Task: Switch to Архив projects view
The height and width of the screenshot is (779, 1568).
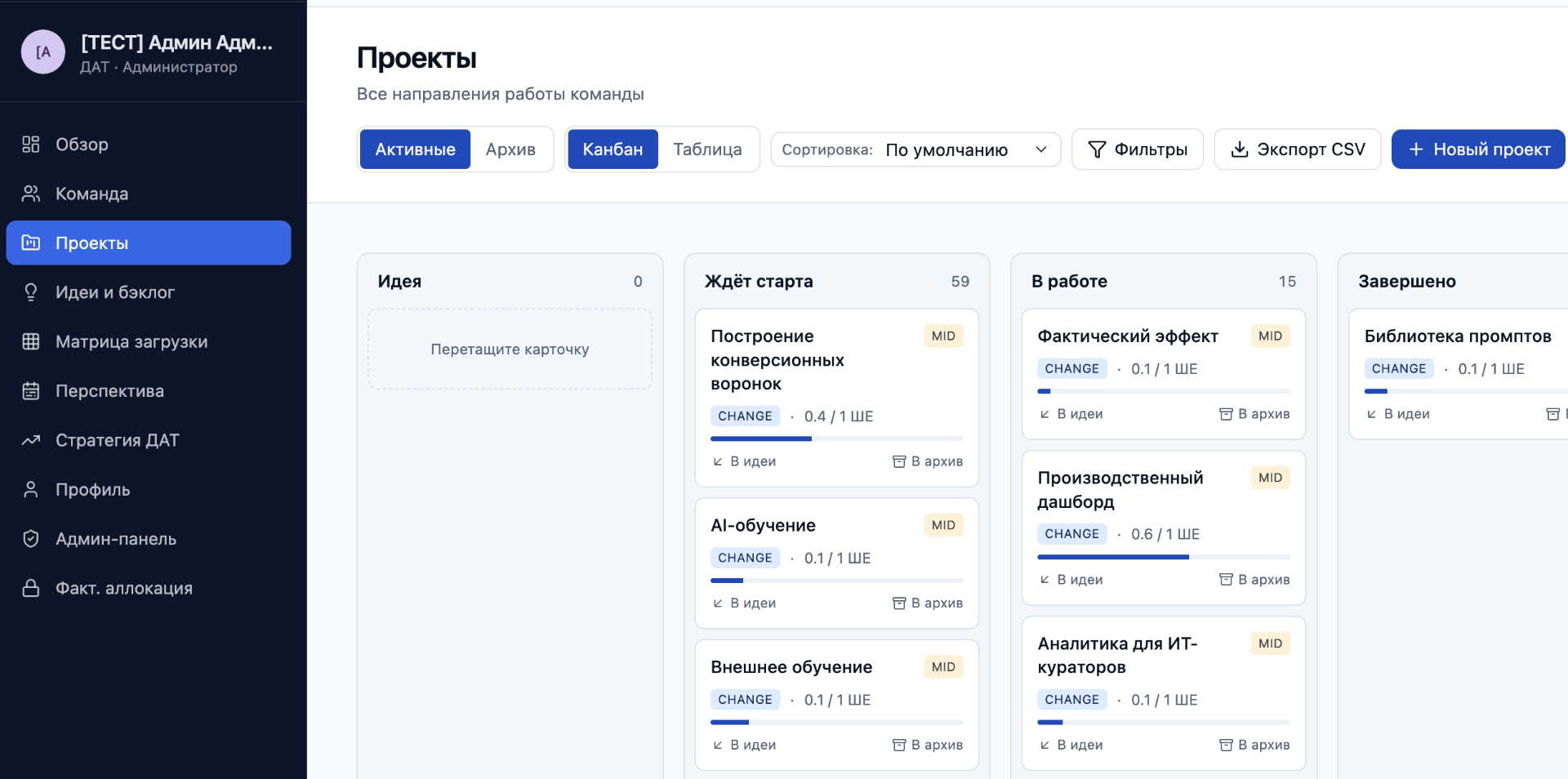Action: 510,149
